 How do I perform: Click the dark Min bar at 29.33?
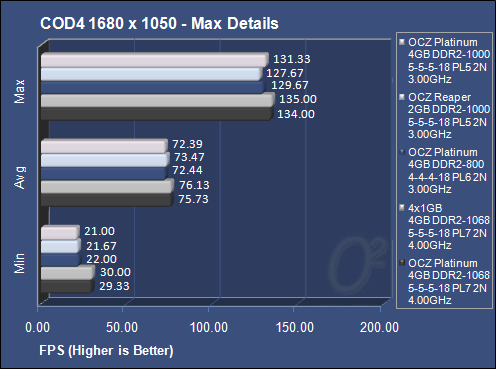pos(67,286)
